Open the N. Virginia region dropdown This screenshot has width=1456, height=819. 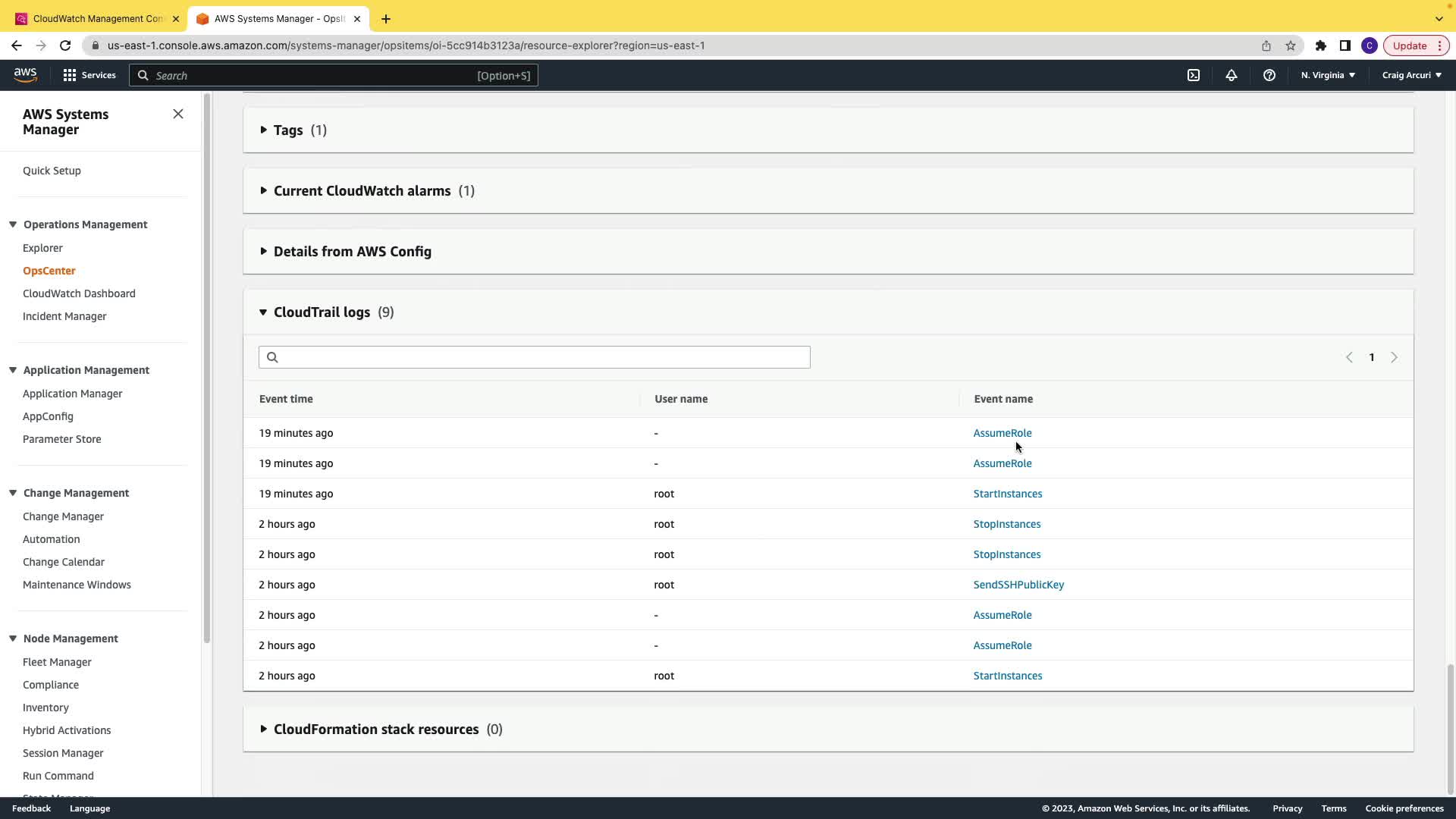(x=1328, y=75)
